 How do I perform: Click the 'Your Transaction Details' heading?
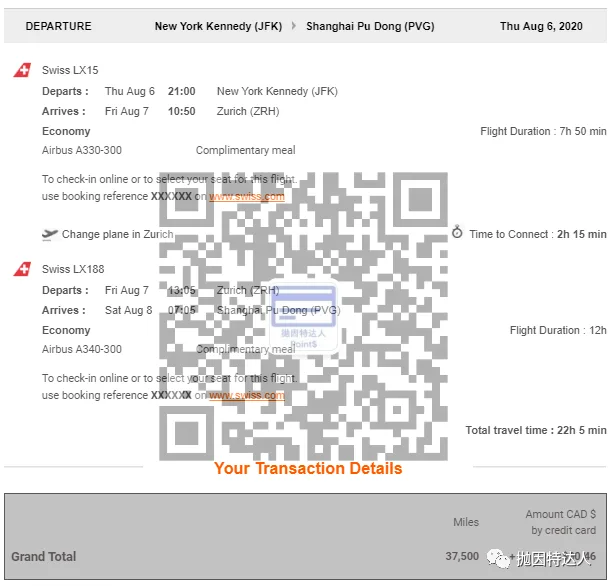[308, 468]
